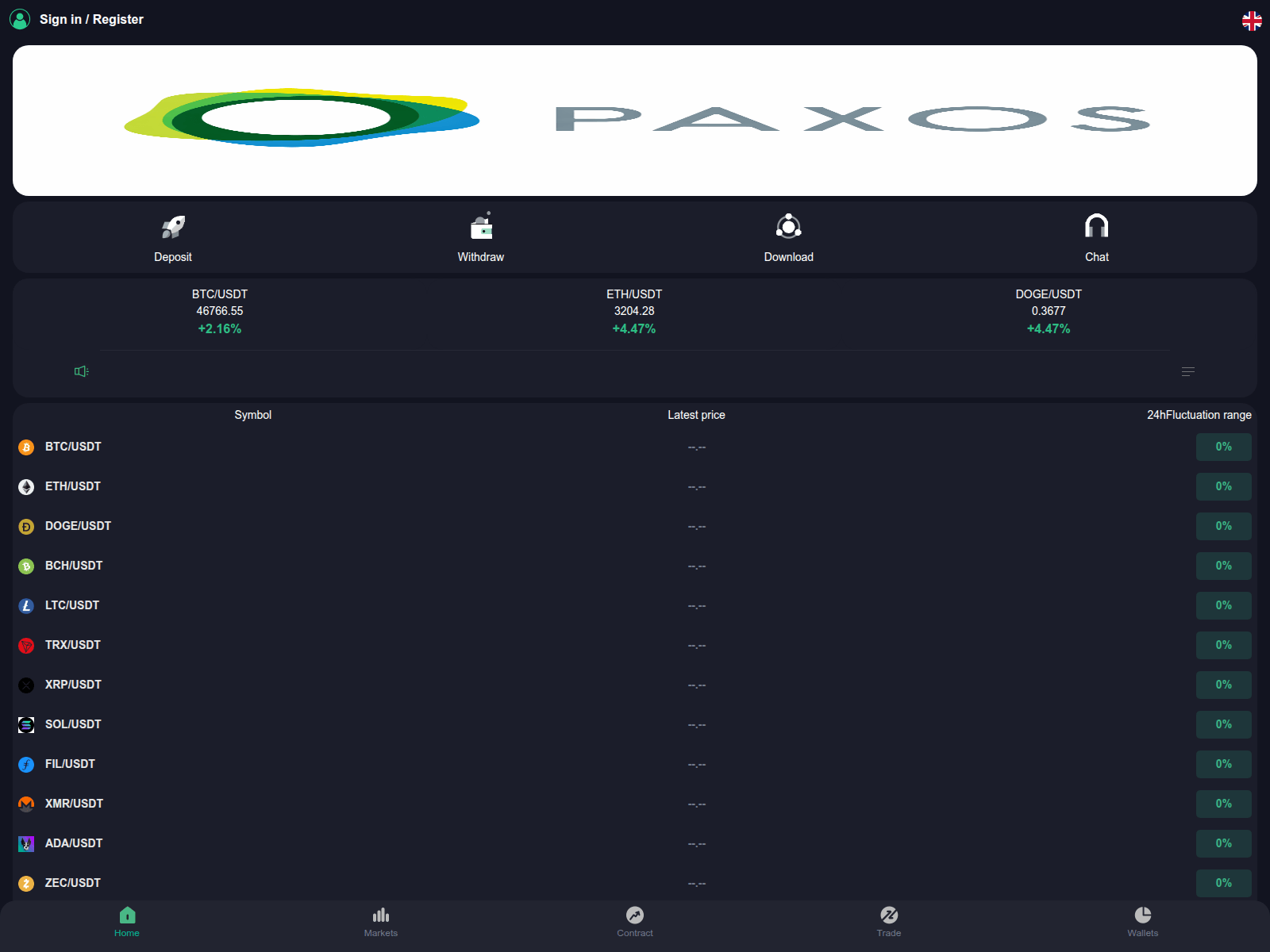Click the Bitcoin coin icon
The image size is (1270, 952).
(x=26, y=447)
